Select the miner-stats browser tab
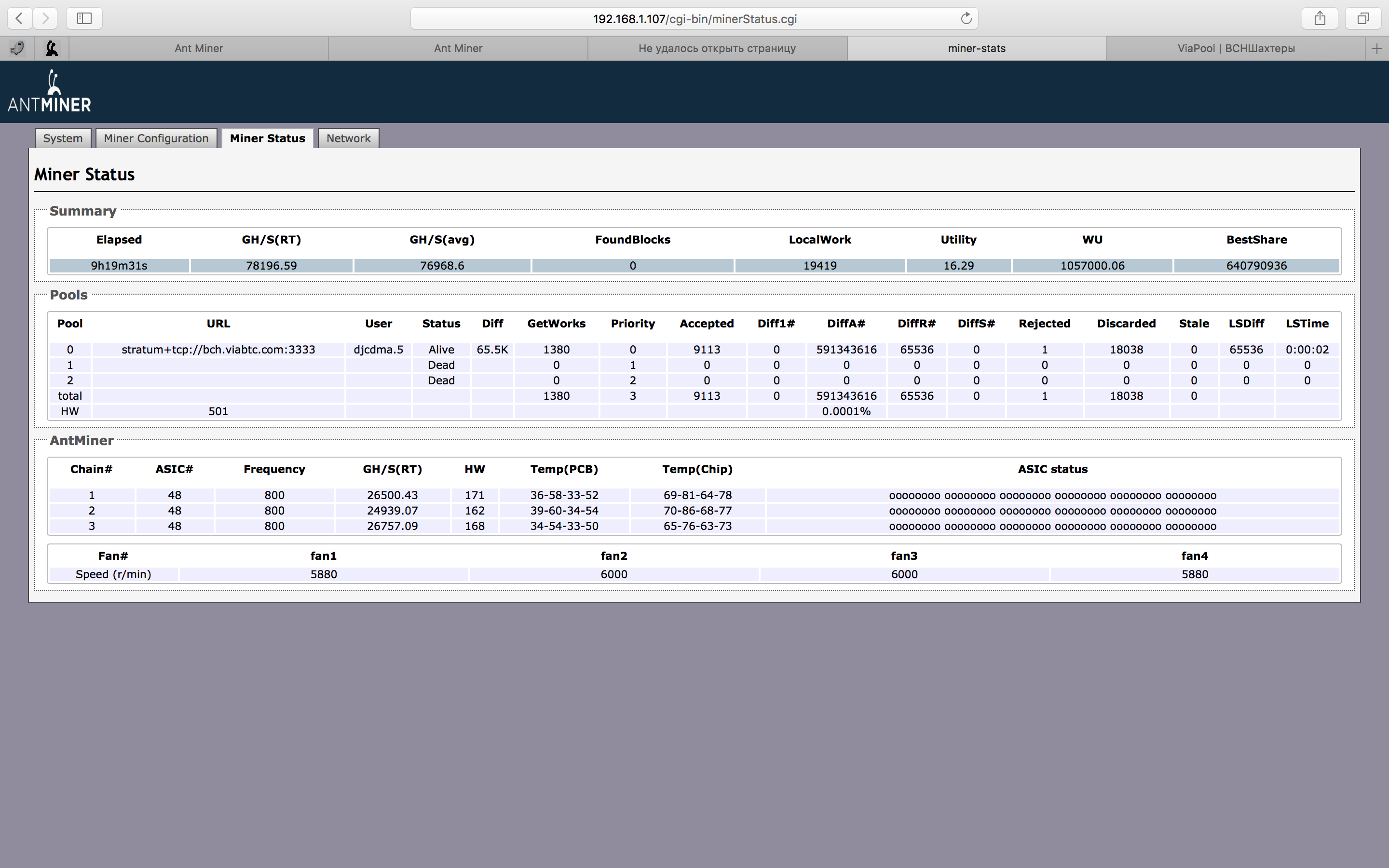 point(976,49)
